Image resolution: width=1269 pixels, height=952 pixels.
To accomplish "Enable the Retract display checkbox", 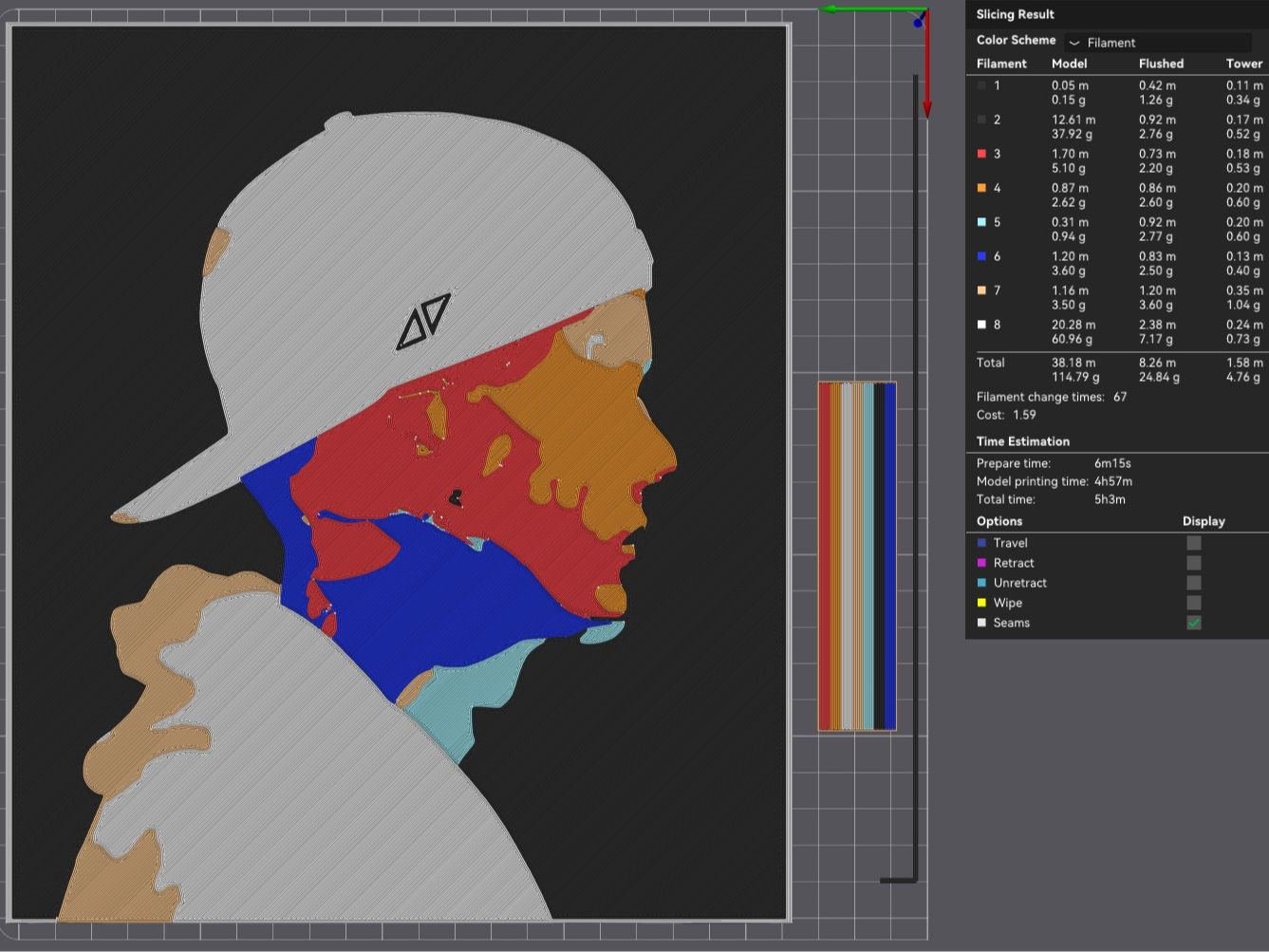I will (1194, 563).
